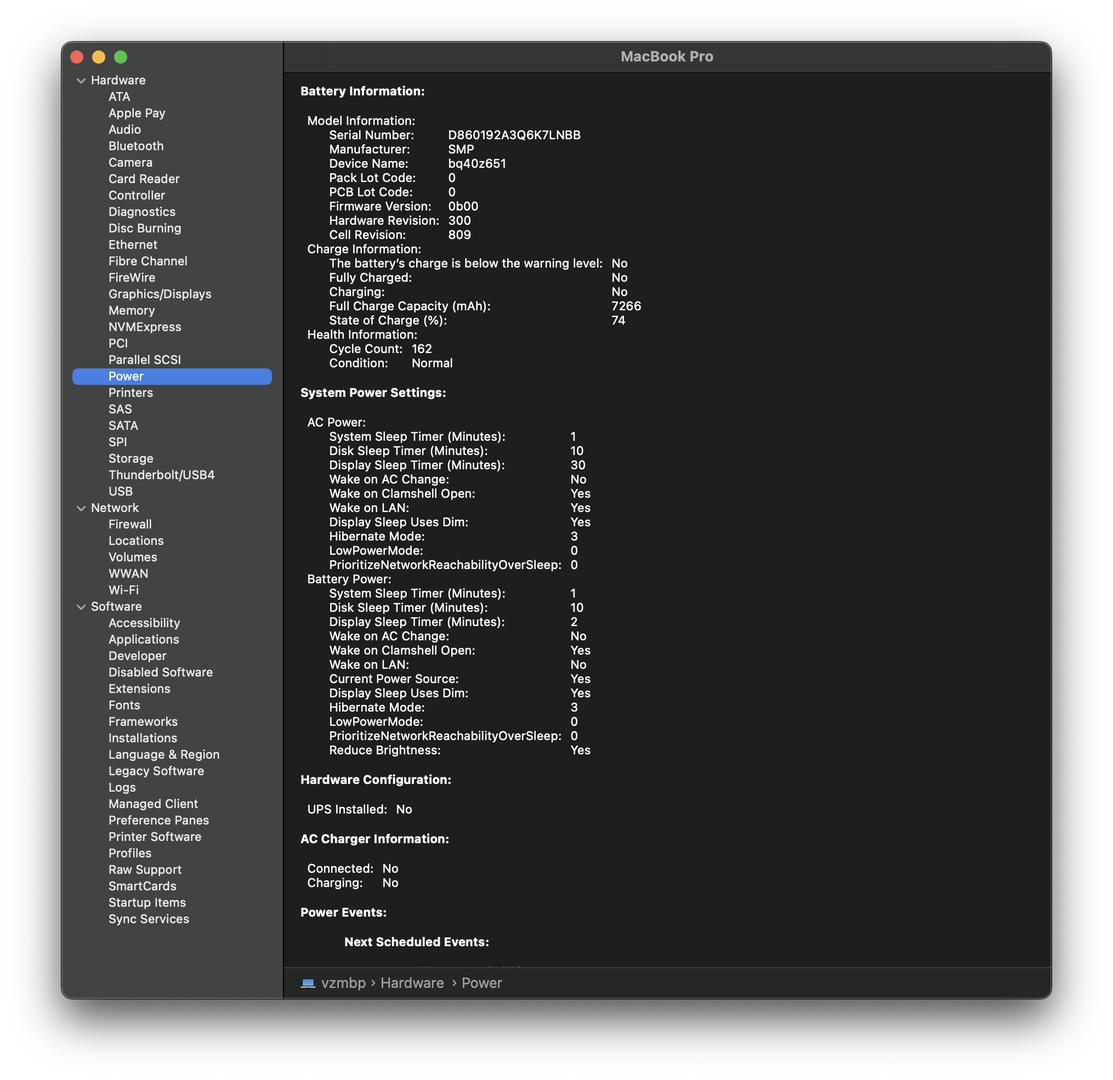
Task: Open Card Reader information
Action: click(144, 179)
